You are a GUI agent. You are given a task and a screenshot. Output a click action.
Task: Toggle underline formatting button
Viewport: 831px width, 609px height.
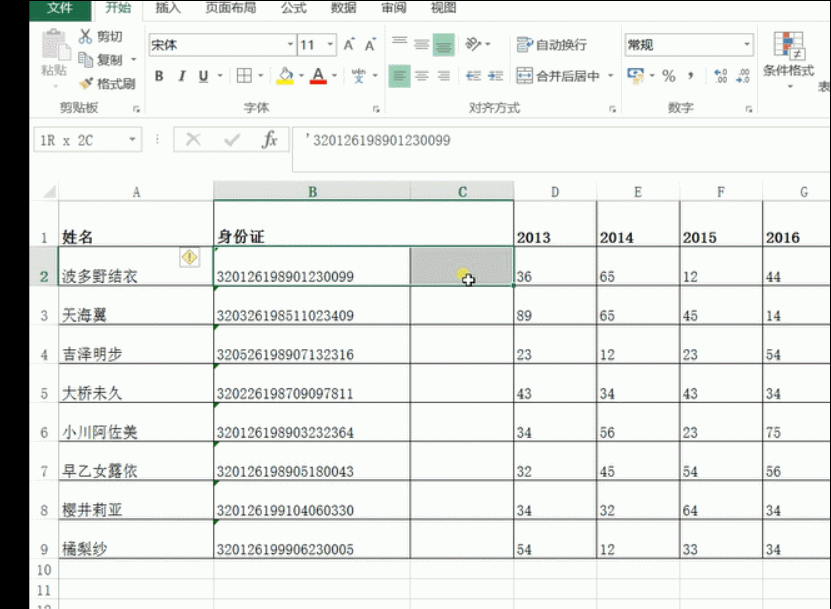203,76
